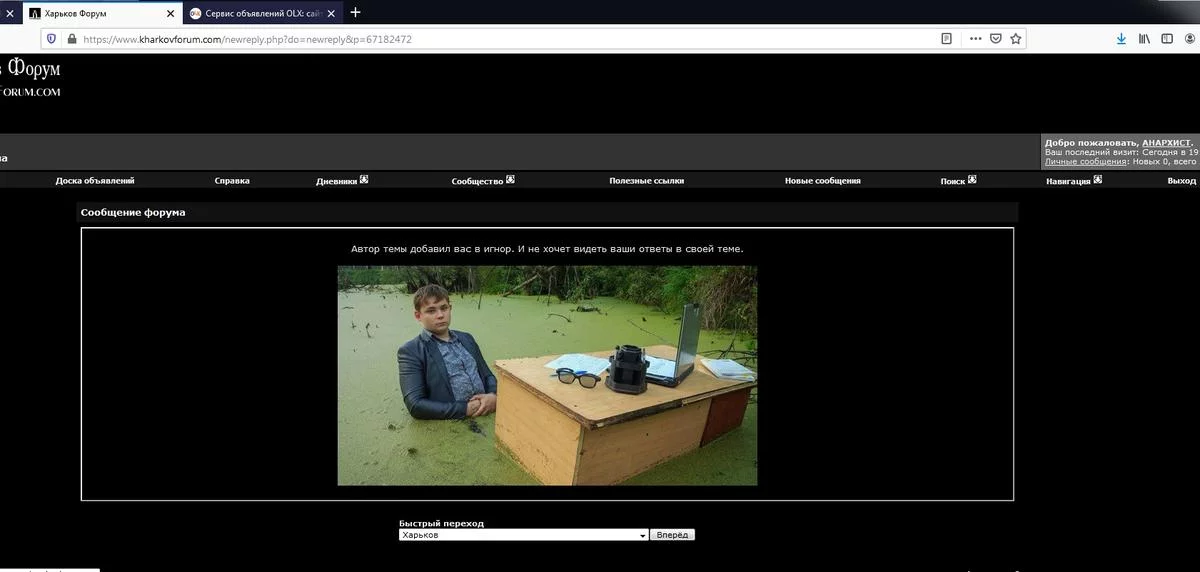This screenshot has width=1200, height=572.
Task: Click the Форум logo header
Action: [x=30, y=77]
